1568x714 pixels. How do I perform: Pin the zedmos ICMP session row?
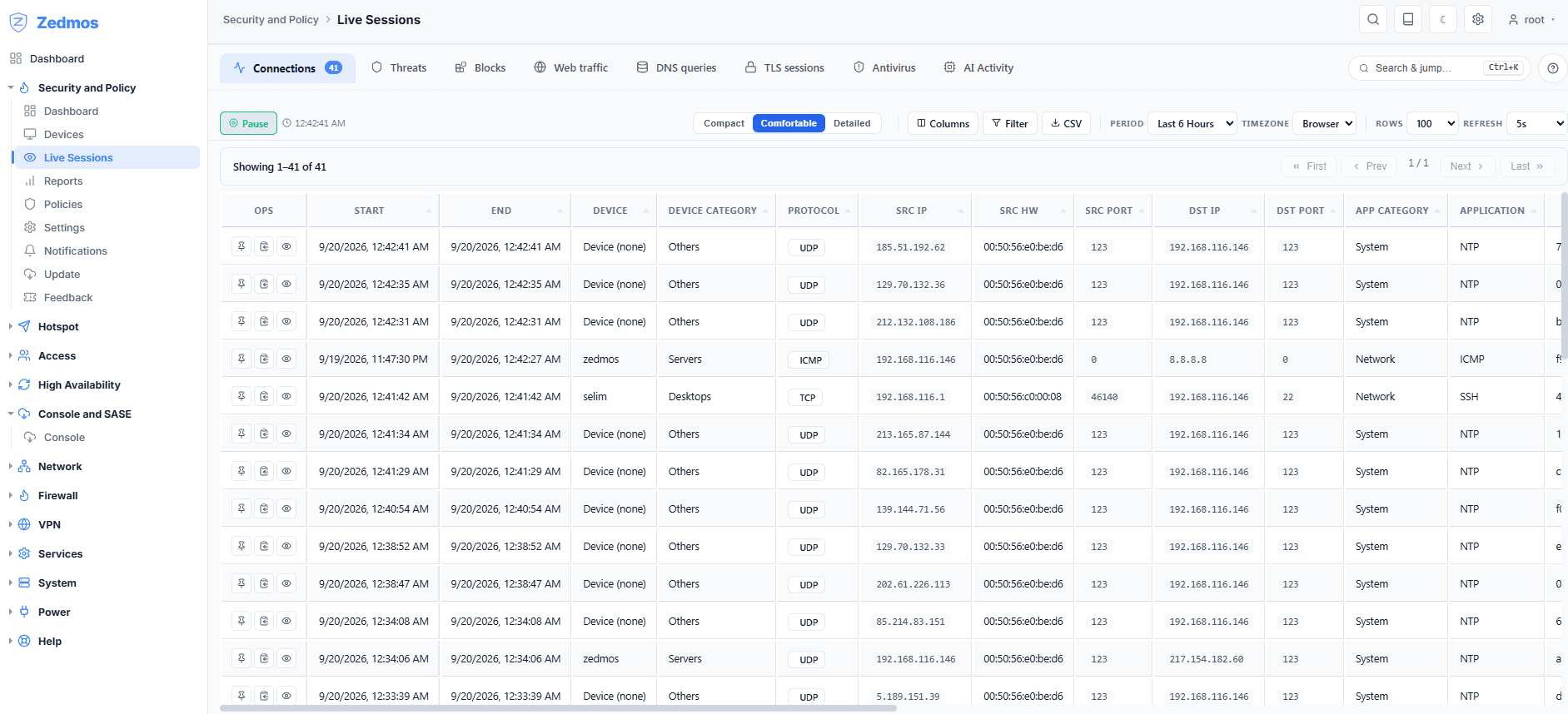[x=241, y=359]
